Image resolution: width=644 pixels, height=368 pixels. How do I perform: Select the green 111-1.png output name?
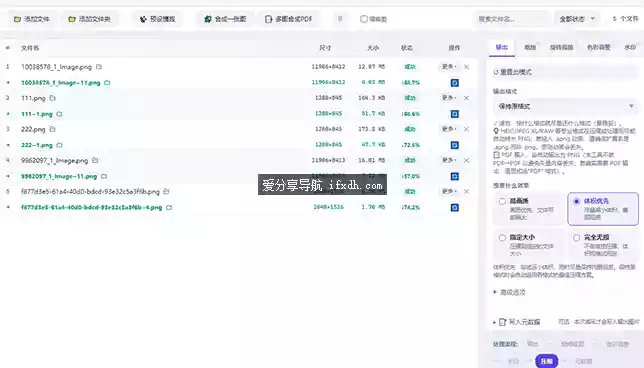tap(37, 114)
